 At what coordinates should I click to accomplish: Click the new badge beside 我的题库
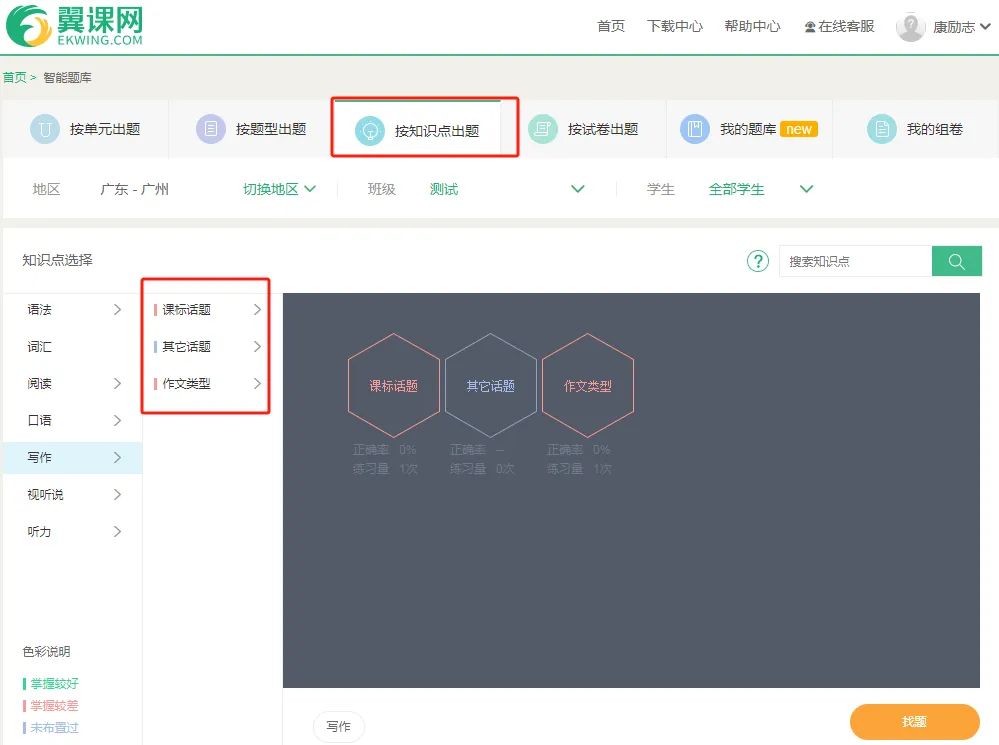(799, 129)
